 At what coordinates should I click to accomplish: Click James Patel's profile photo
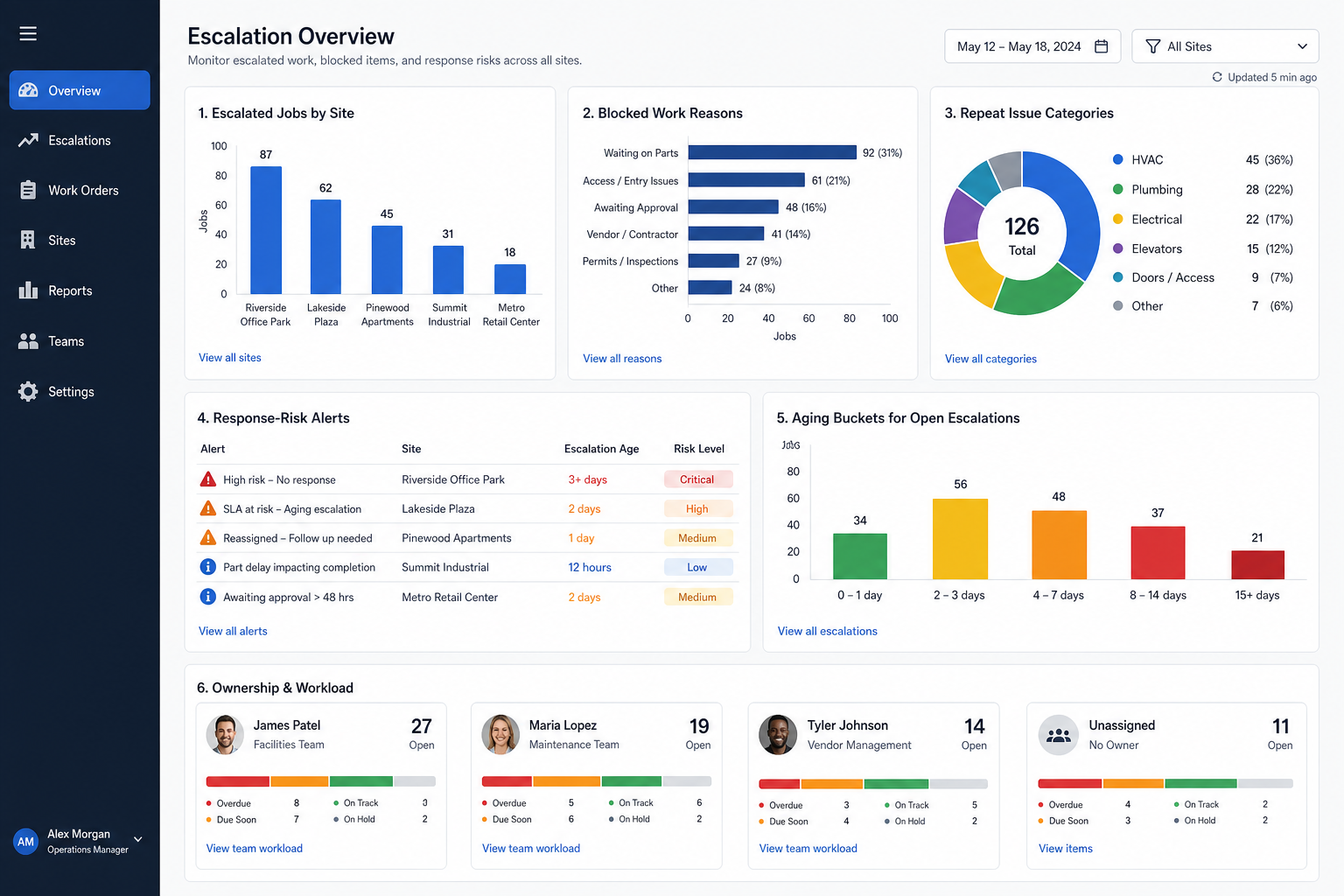pos(225,734)
